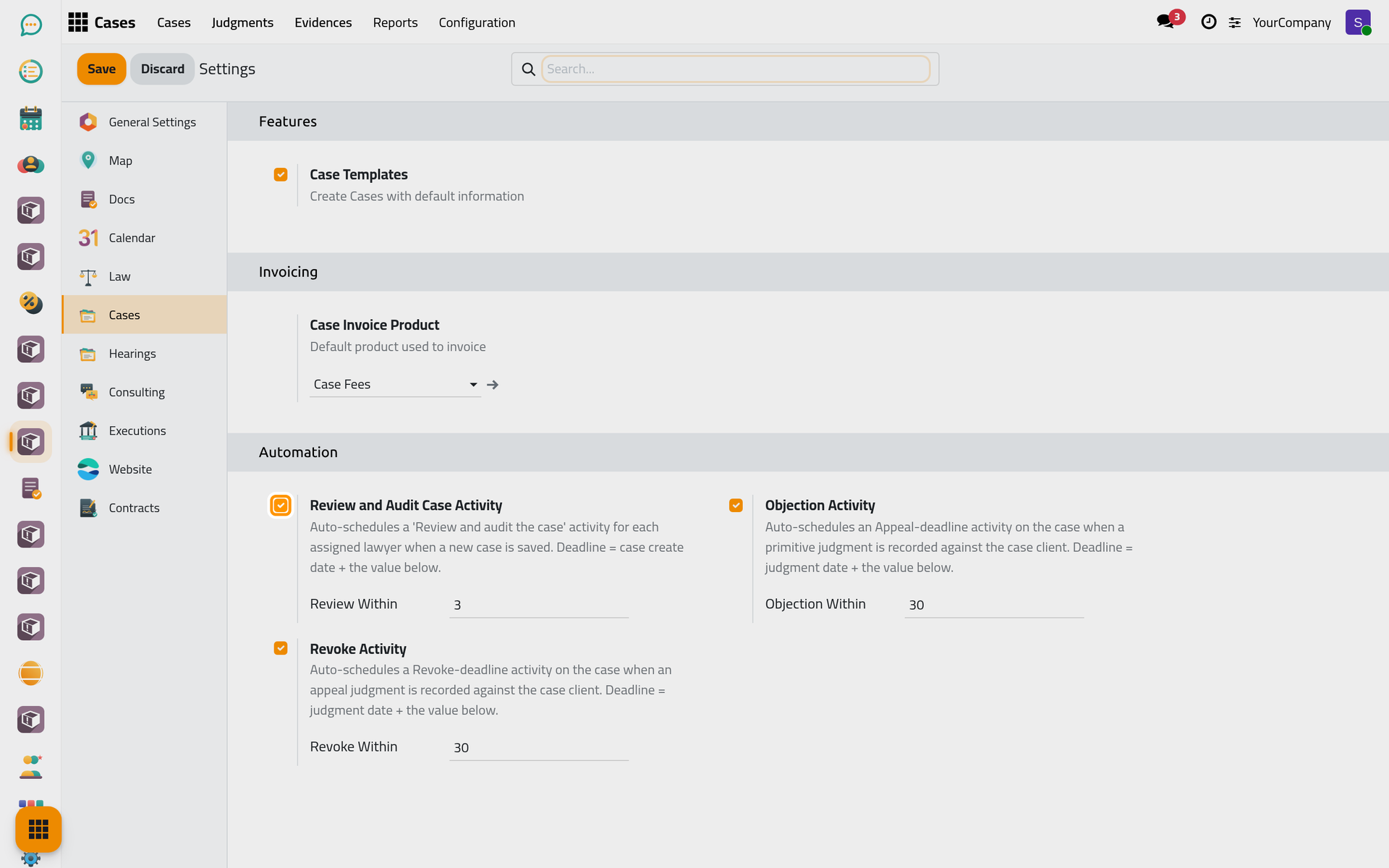Click the Case Templates label
The image size is (1389, 868).
(359, 174)
